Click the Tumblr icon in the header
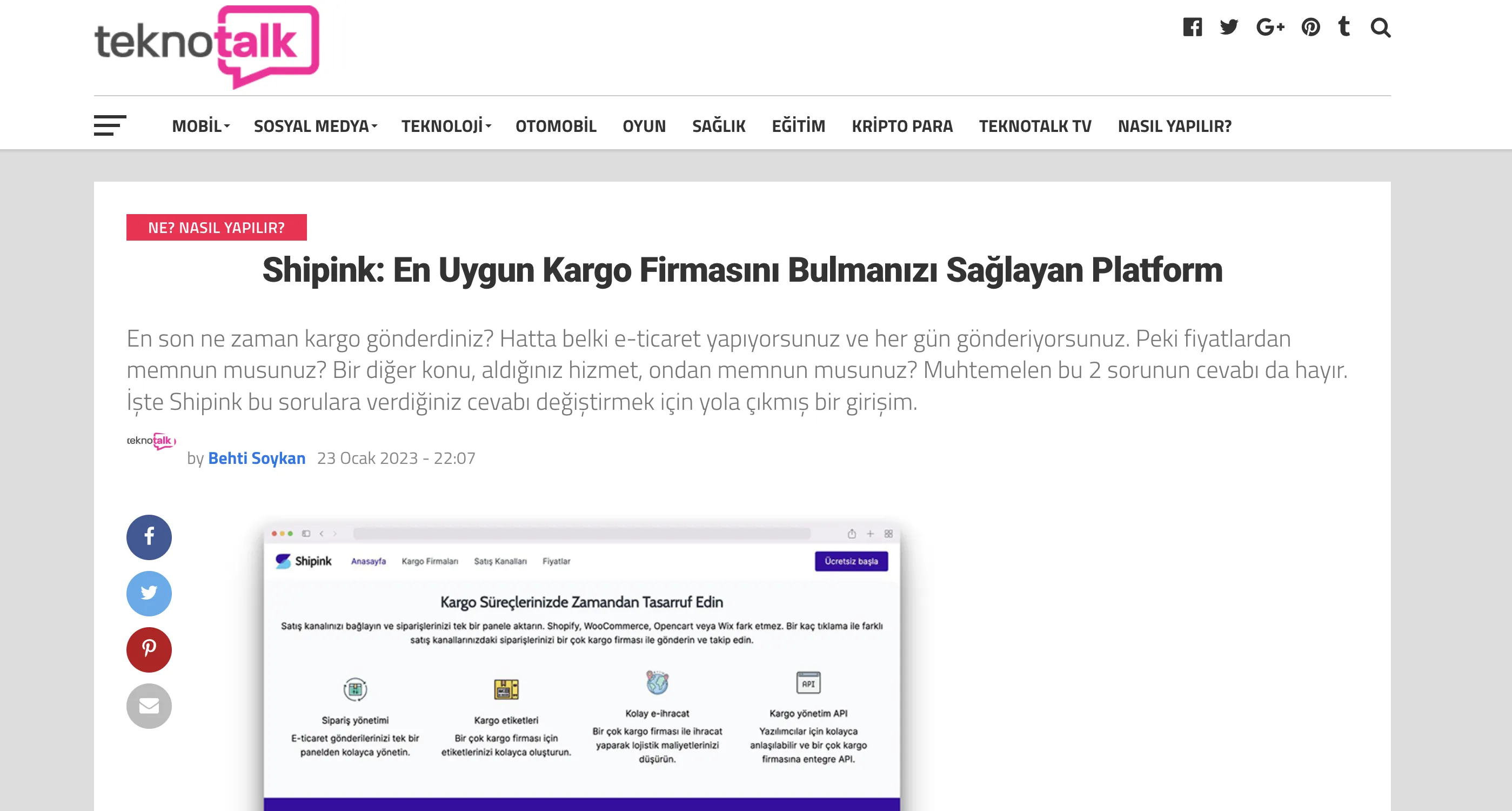Viewport: 1512px width, 811px height. [x=1344, y=26]
